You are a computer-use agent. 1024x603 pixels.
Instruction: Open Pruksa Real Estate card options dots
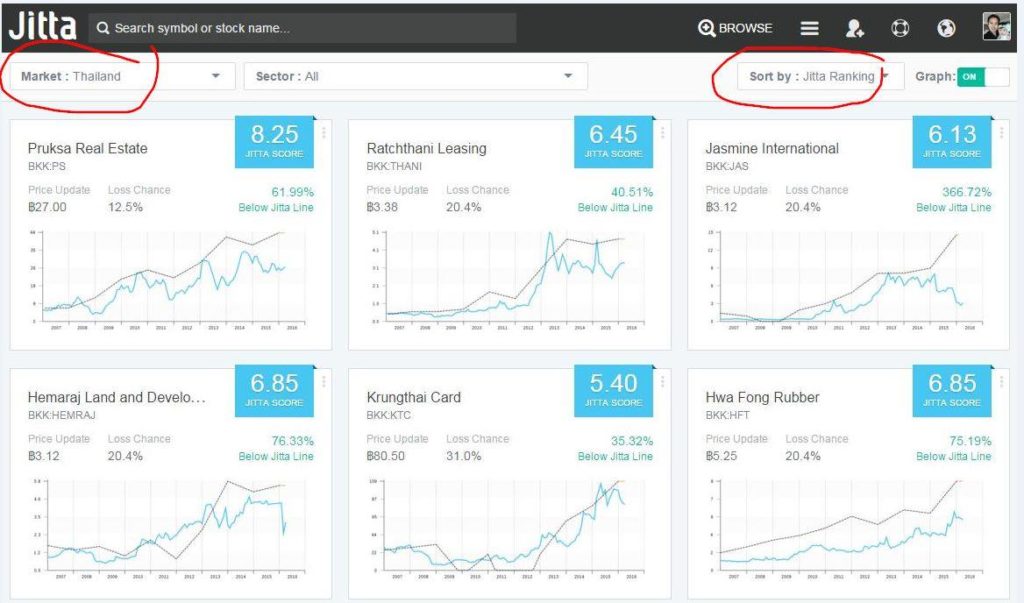(x=324, y=133)
